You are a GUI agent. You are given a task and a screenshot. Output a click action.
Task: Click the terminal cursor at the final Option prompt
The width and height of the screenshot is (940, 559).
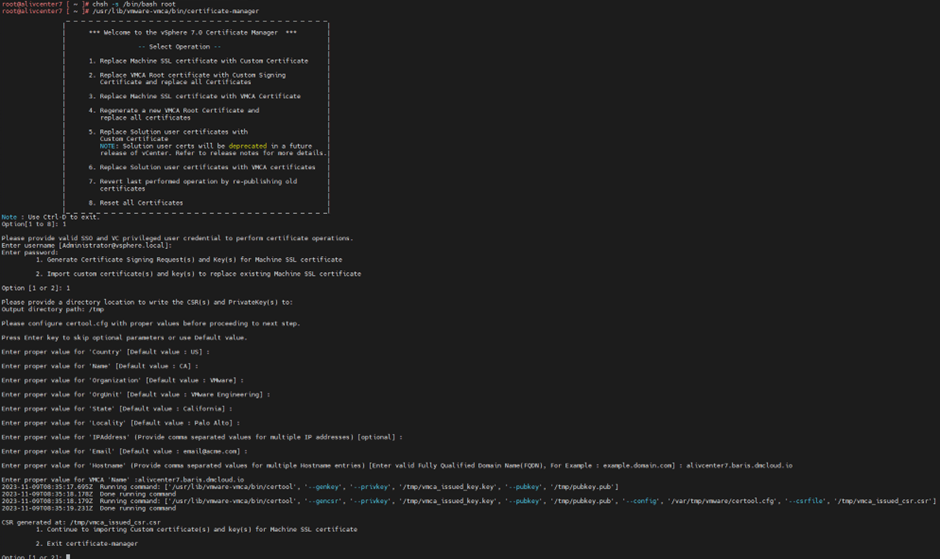pos(68,556)
